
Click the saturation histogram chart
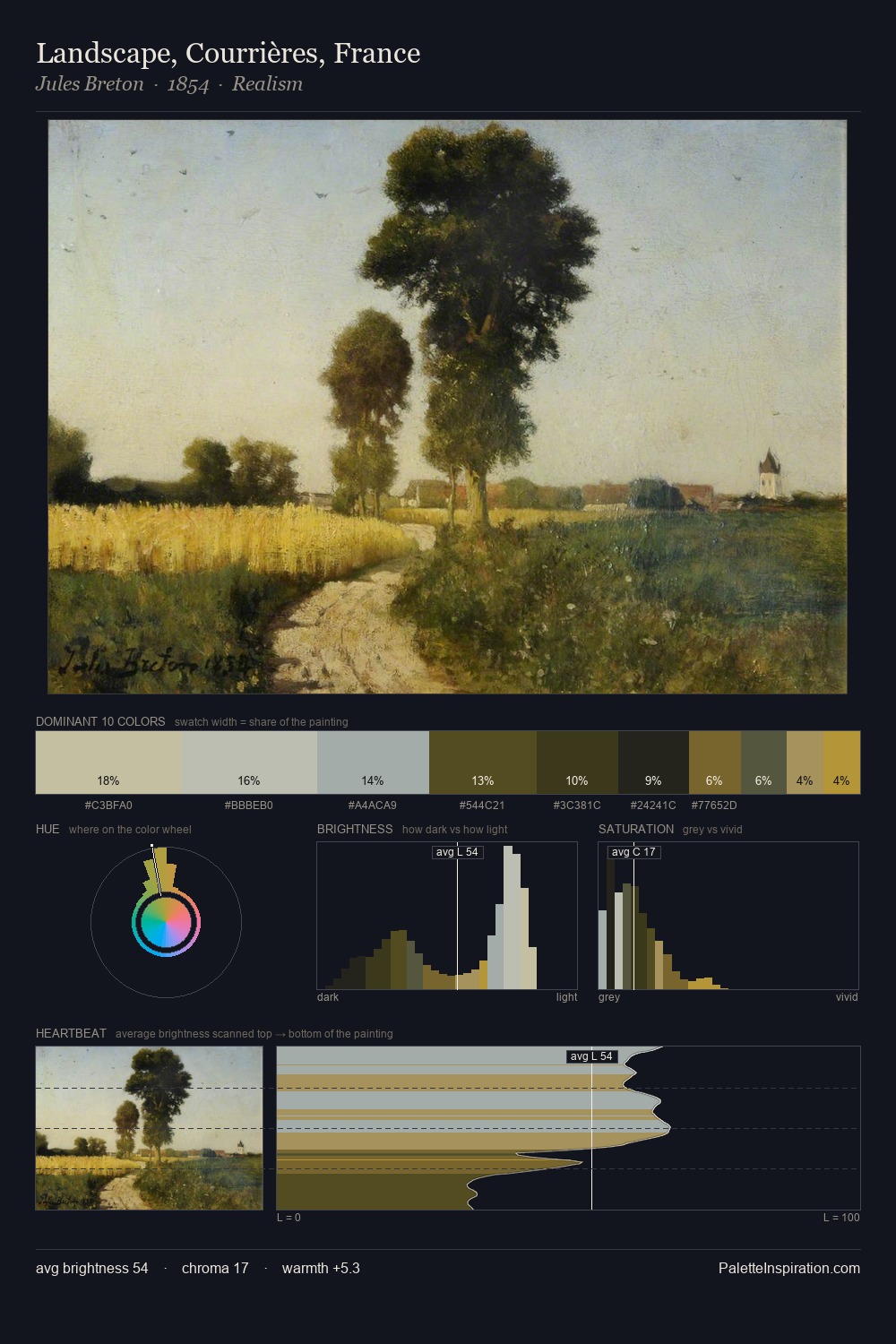click(x=728, y=916)
